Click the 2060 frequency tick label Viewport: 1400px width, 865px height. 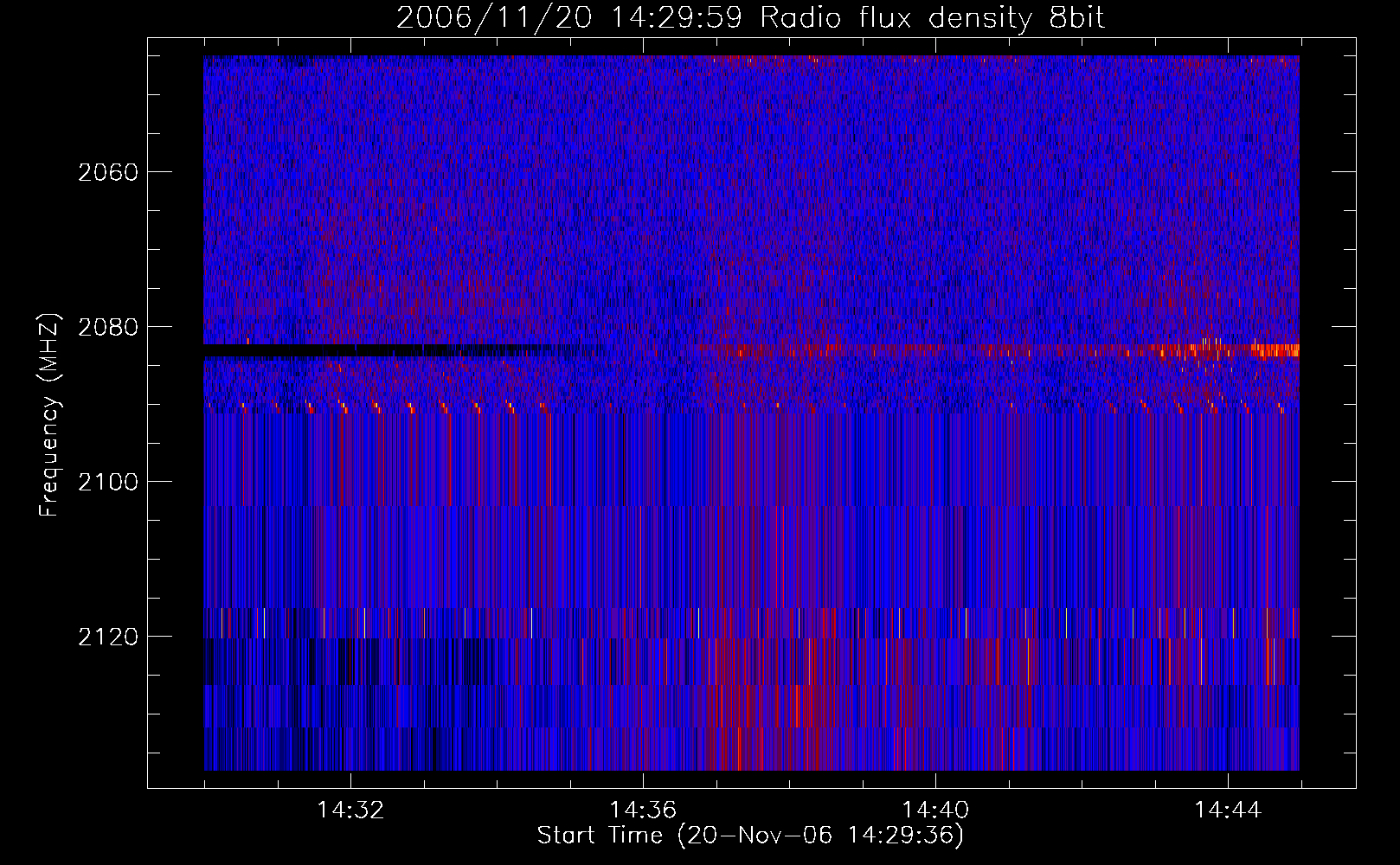pyautogui.click(x=108, y=172)
